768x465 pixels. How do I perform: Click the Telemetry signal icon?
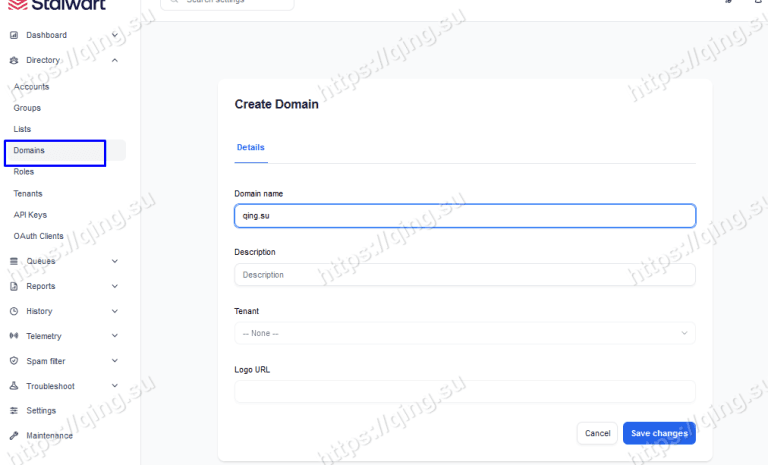[x=14, y=336]
